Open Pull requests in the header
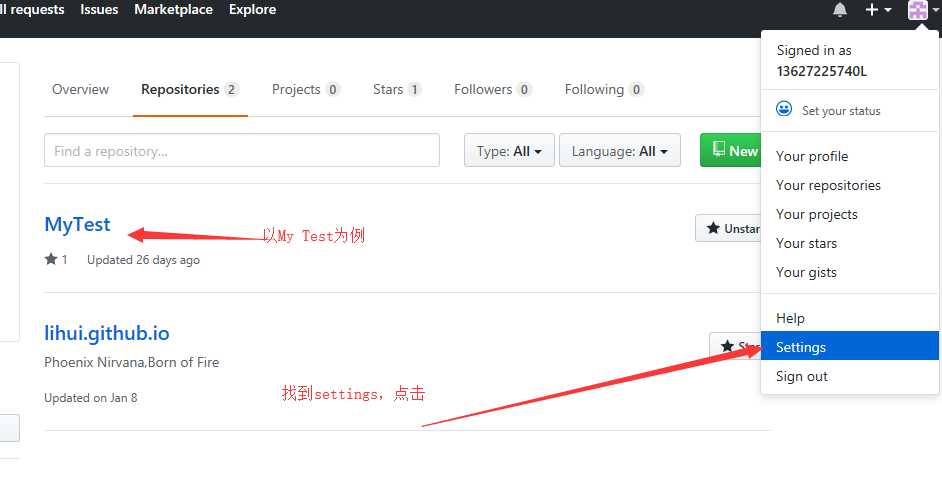Image resolution: width=942 pixels, height=485 pixels. coord(32,10)
